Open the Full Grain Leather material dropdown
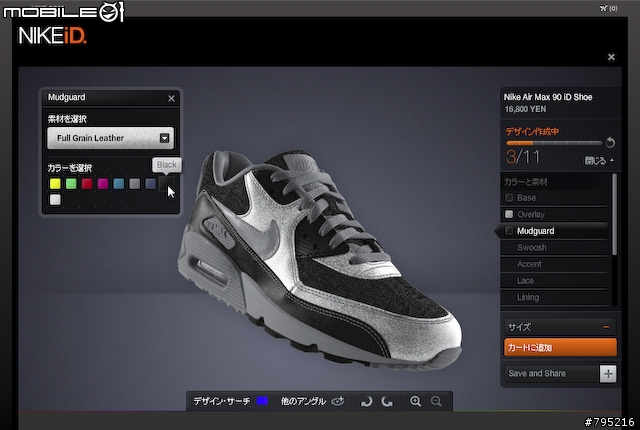 tap(111, 138)
